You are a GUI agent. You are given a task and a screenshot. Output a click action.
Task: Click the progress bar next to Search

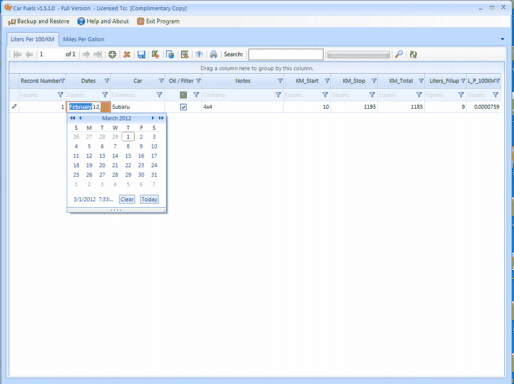coord(358,55)
